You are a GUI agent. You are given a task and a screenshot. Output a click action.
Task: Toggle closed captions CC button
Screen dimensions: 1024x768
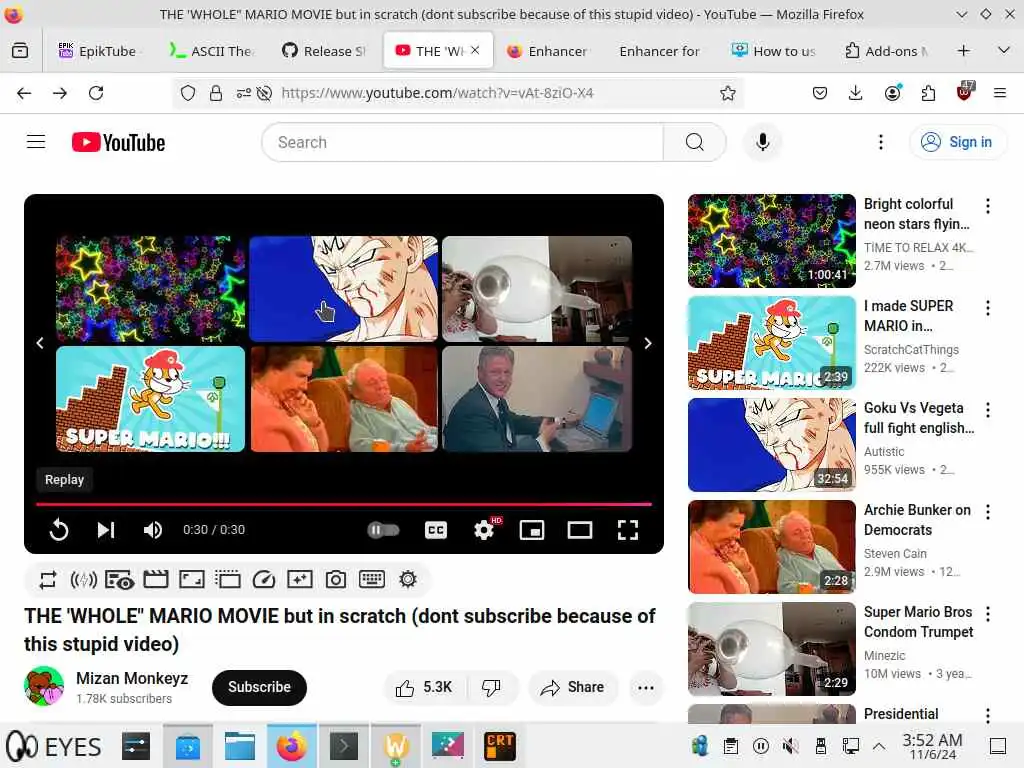click(x=436, y=530)
